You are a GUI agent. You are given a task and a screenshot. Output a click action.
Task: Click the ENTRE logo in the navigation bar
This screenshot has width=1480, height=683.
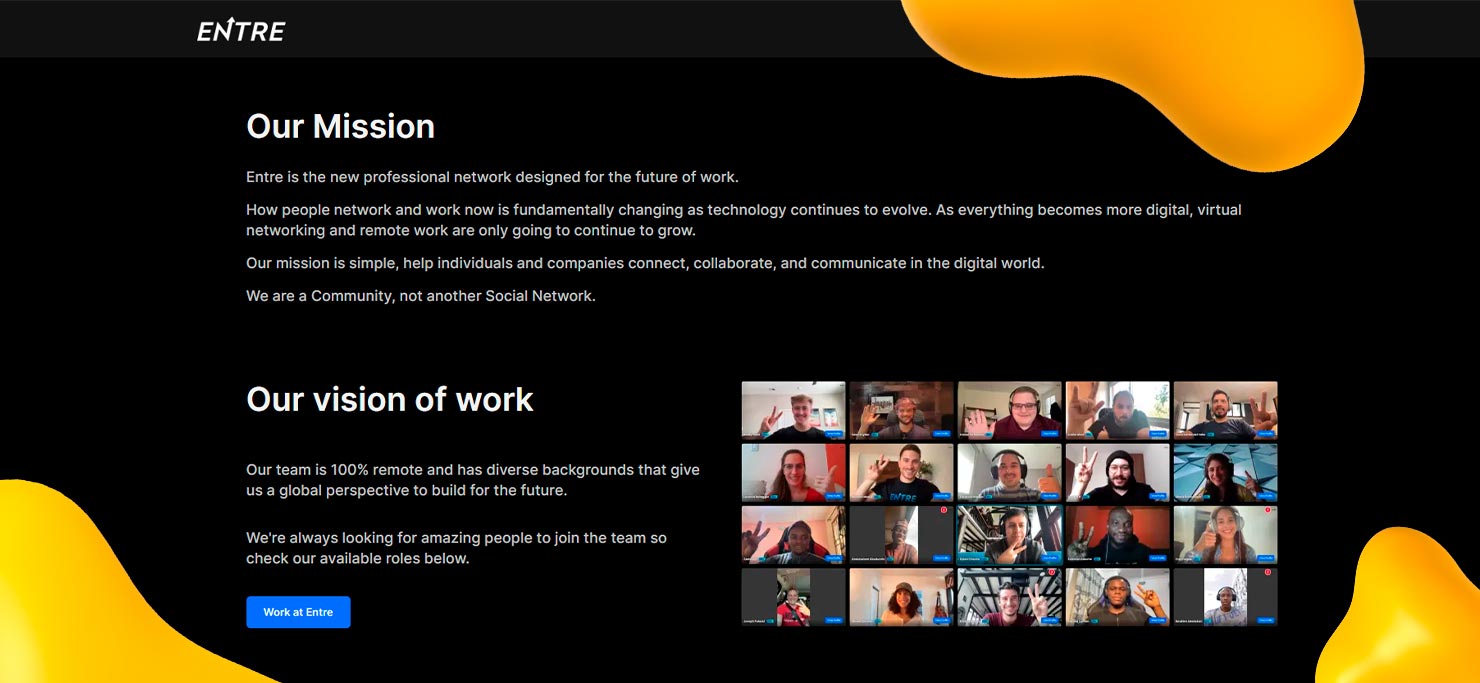point(239,29)
